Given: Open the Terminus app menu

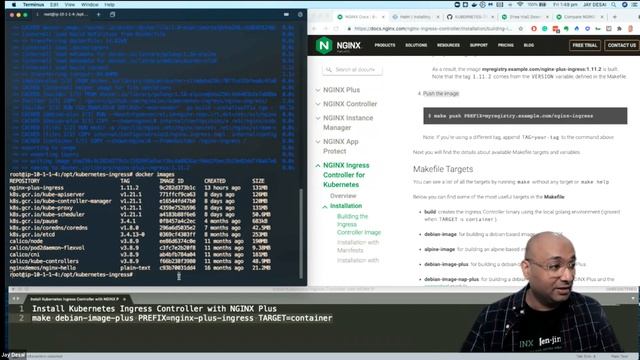Looking at the screenshot, I should point(33,4).
